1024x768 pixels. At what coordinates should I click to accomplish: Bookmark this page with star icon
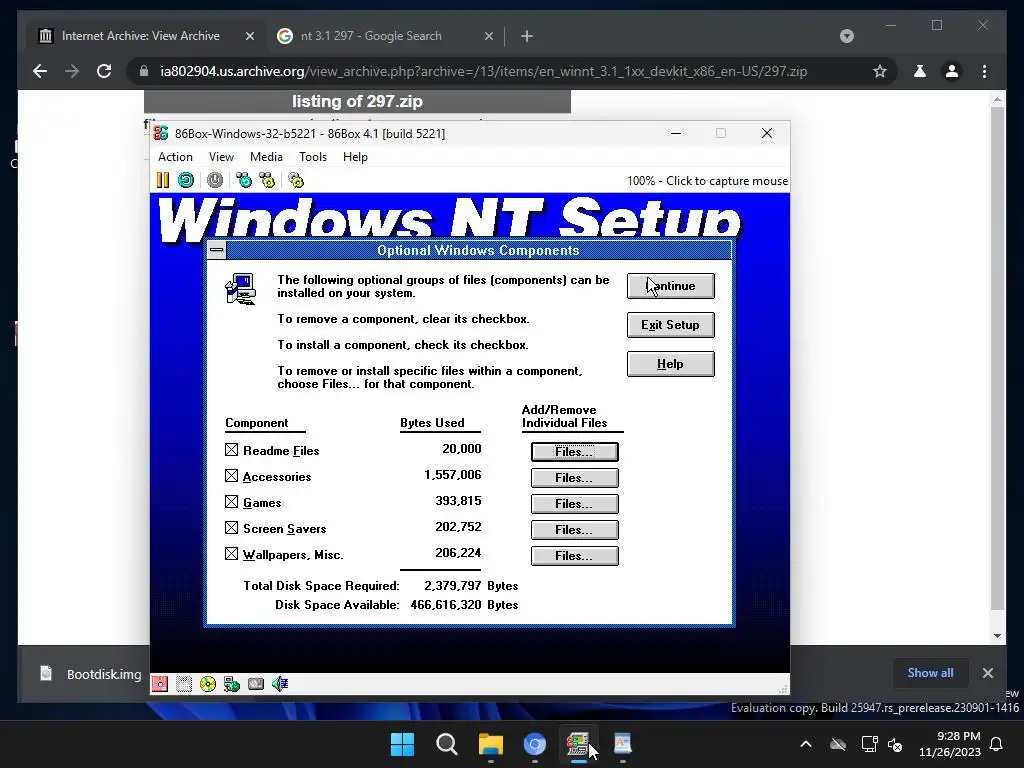pyautogui.click(x=880, y=71)
